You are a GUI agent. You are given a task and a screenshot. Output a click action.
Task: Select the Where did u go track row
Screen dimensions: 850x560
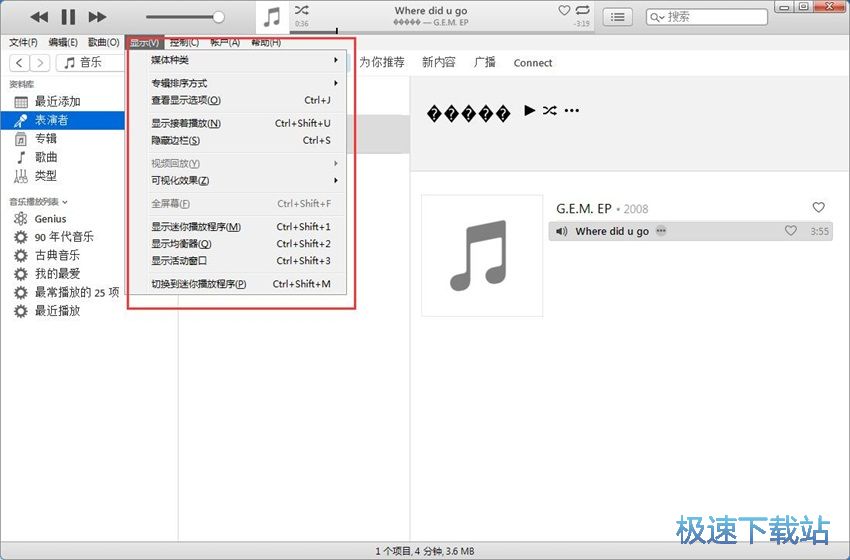691,231
